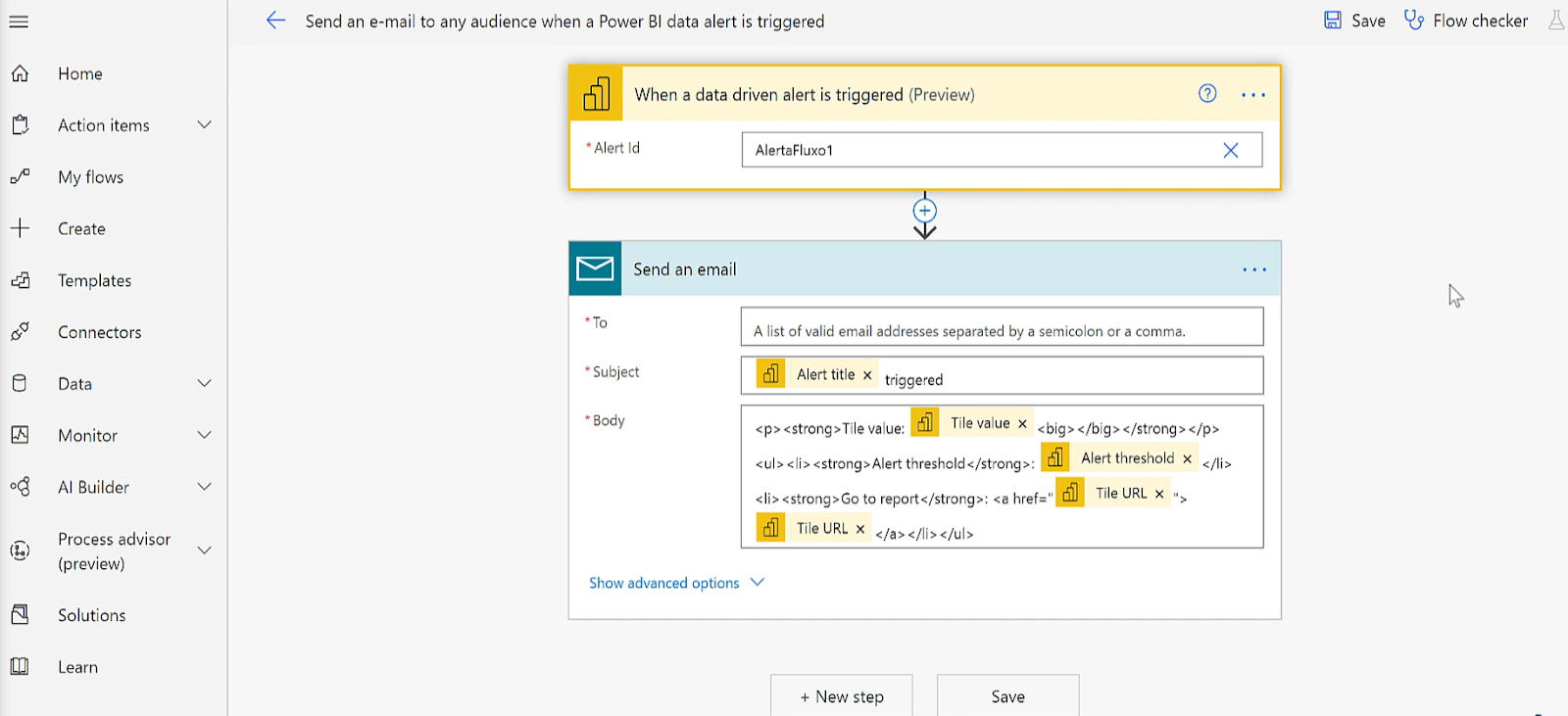Viewport: 1568px width, 716px height.
Task: Remove the Tile URL token after href
Action: pos(1159,494)
